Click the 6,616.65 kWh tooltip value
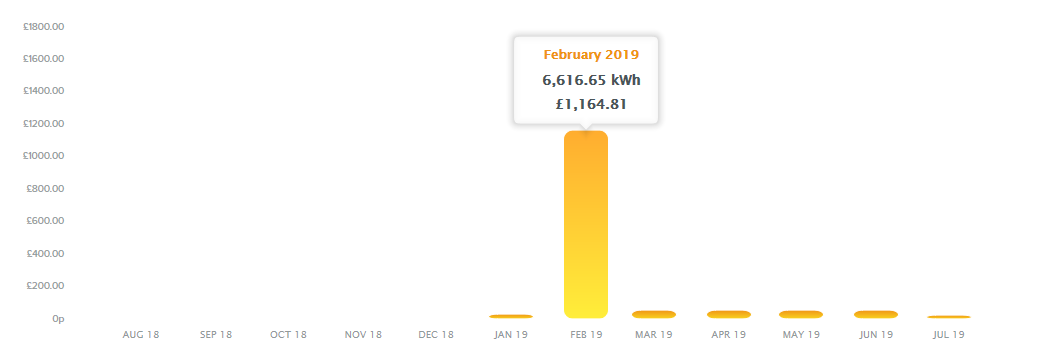This screenshot has height=364, width=1046. [x=591, y=80]
